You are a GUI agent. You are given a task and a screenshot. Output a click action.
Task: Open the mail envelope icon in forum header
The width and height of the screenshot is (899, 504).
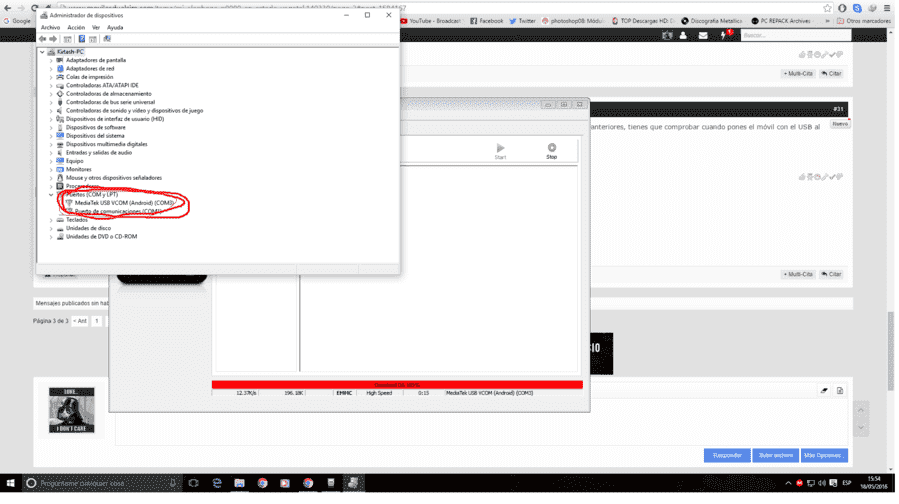coord(703,36)
